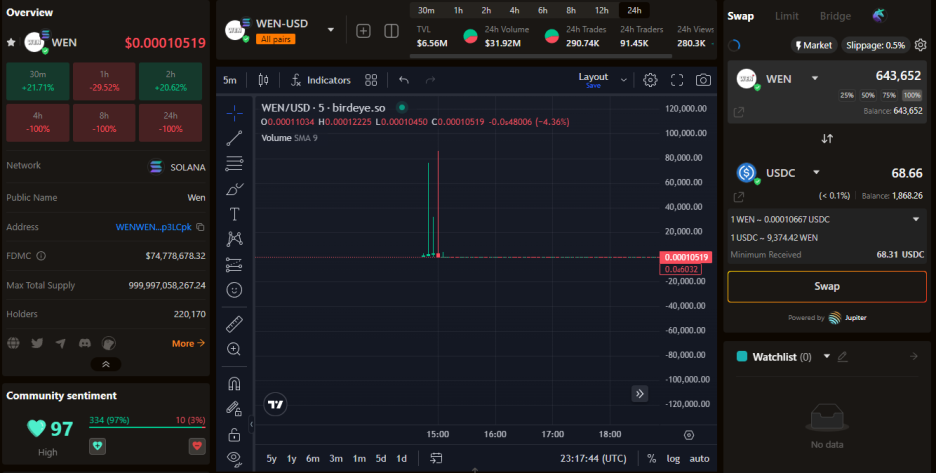Viewport: 936px width, 473px height.
Task: Take a chart snapshot with camera icon
Action: click(703, 80)
